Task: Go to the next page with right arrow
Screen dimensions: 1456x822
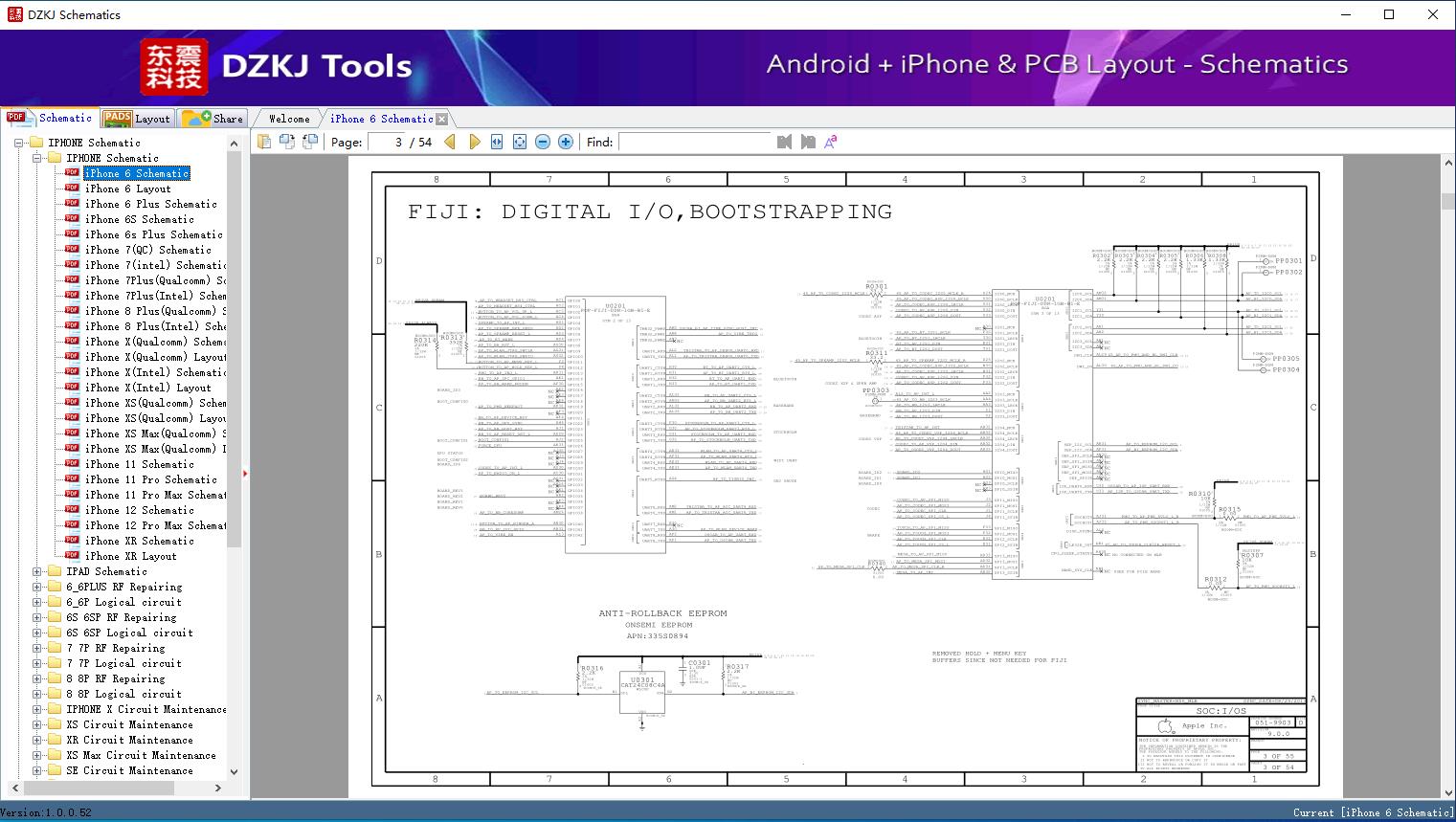Action: [x=474, y=142]
